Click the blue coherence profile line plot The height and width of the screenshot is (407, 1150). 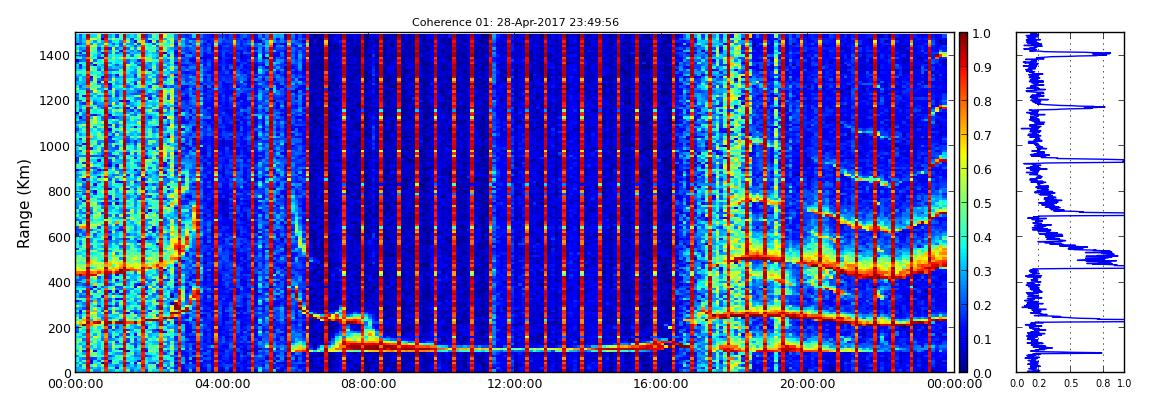pyautogui.click(x=1070, y=203)
